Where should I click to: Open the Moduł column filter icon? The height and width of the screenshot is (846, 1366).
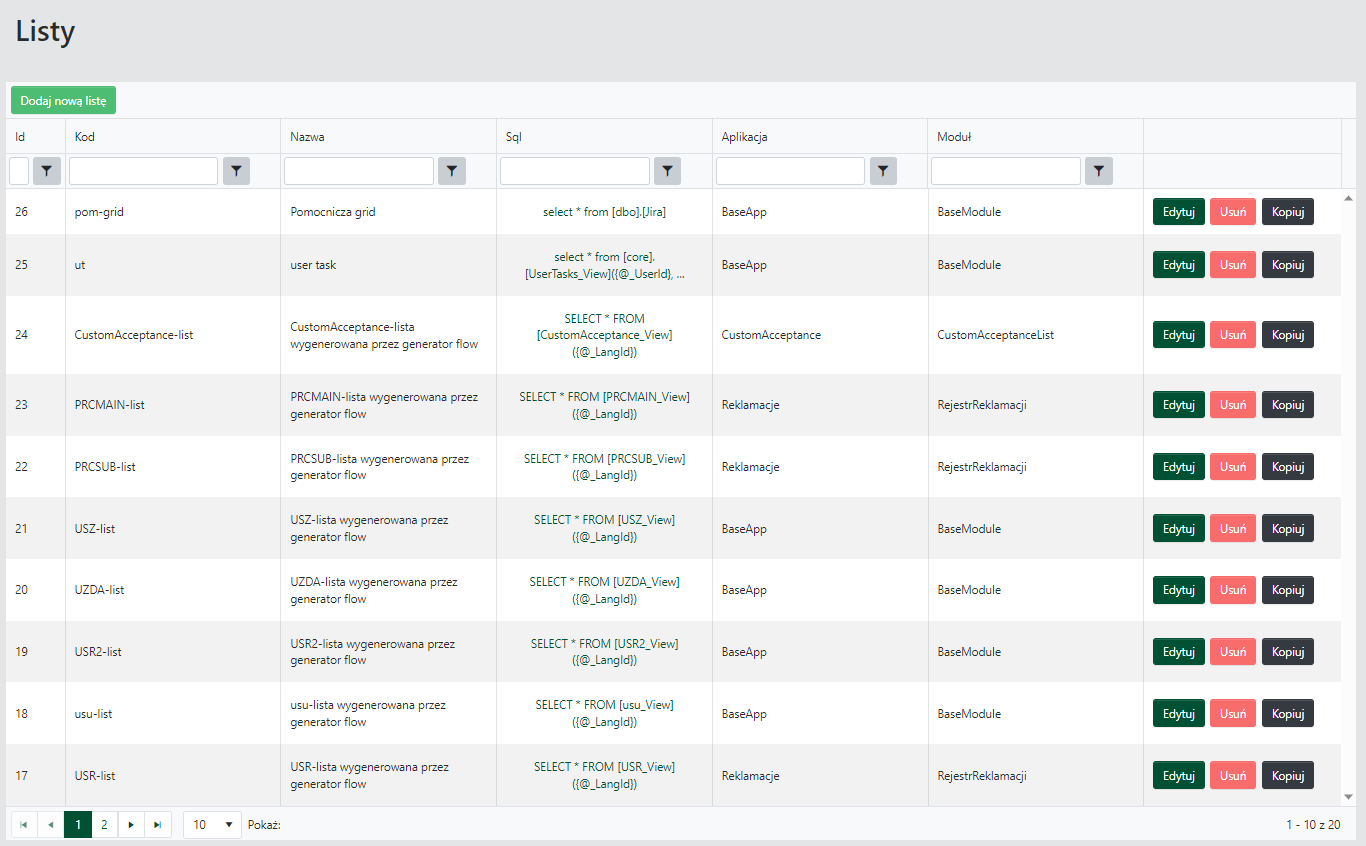(1099, 172)
